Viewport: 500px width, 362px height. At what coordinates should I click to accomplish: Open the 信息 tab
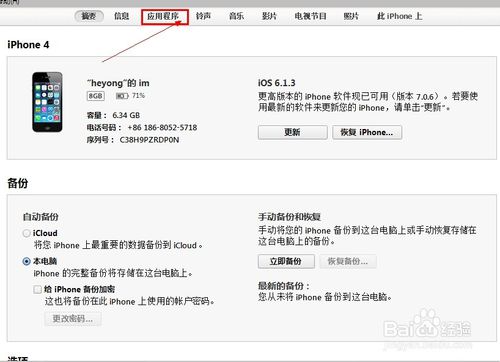(122, 16)
